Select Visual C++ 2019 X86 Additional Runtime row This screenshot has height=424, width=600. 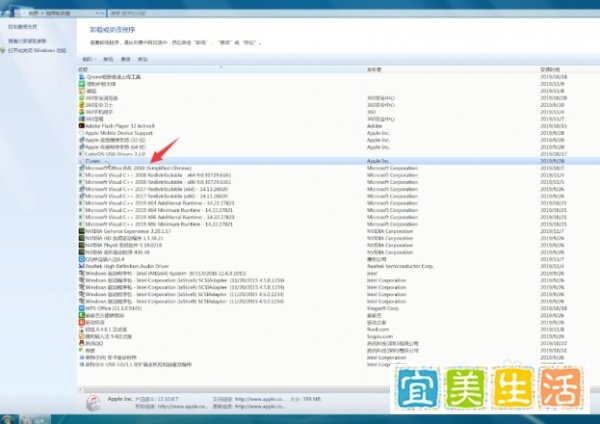coord(338,217)
